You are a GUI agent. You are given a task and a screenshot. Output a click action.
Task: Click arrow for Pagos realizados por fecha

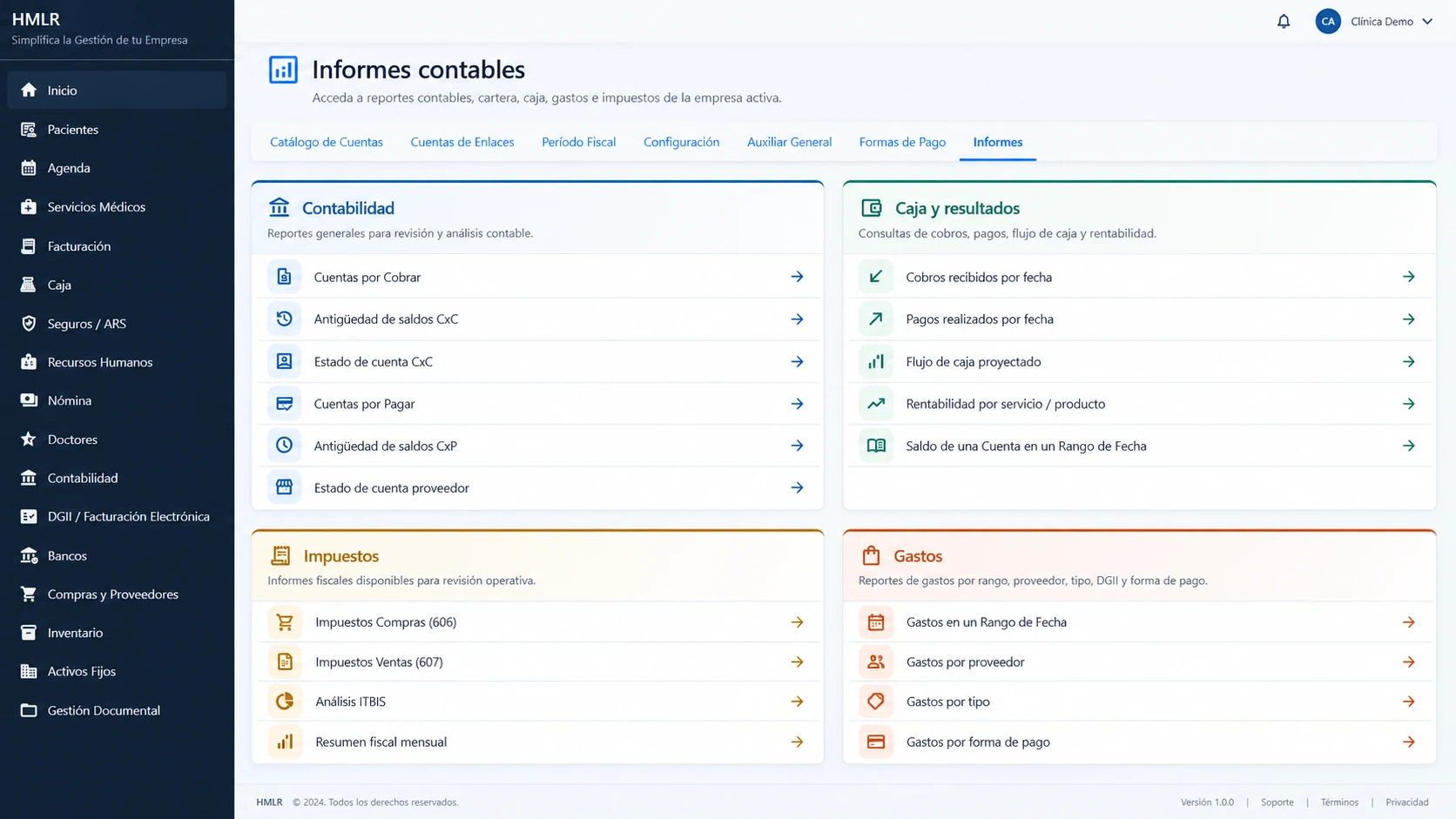(1408, 319)
